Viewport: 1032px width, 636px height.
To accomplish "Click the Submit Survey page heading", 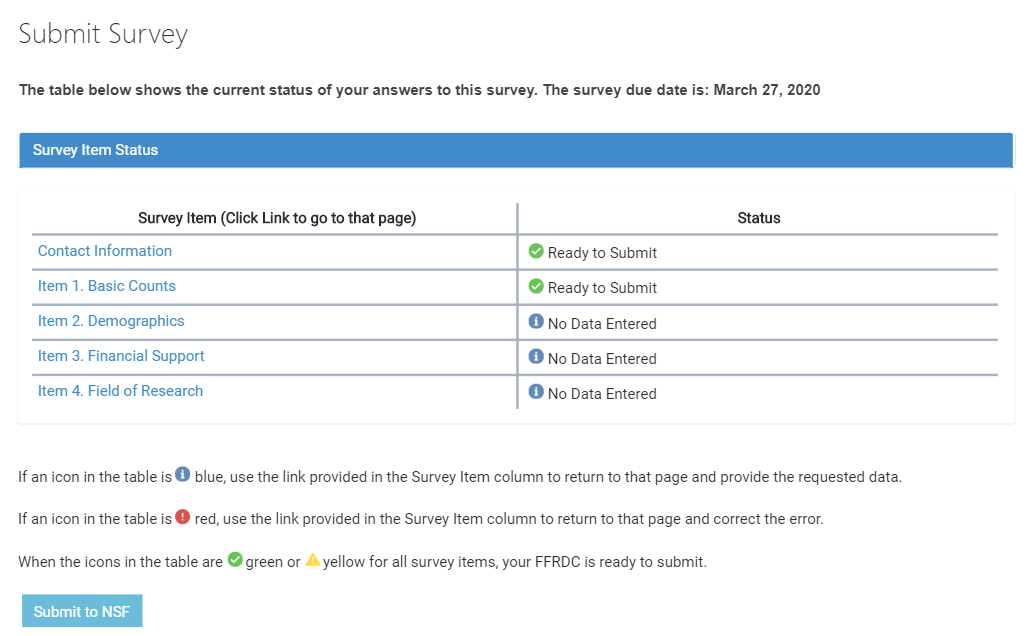I will [x=103, y=35].
